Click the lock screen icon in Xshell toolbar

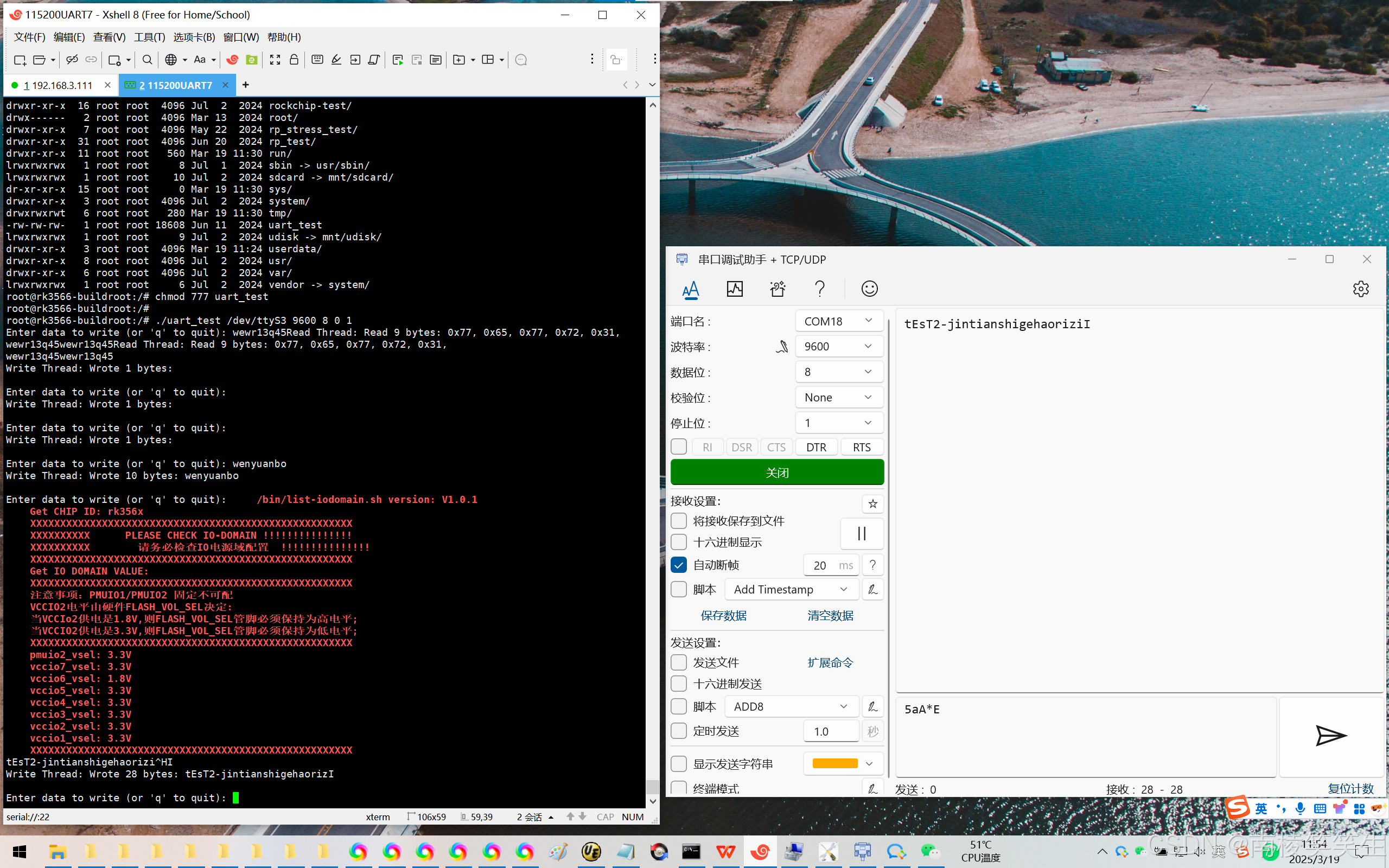(x=294, y=60)
